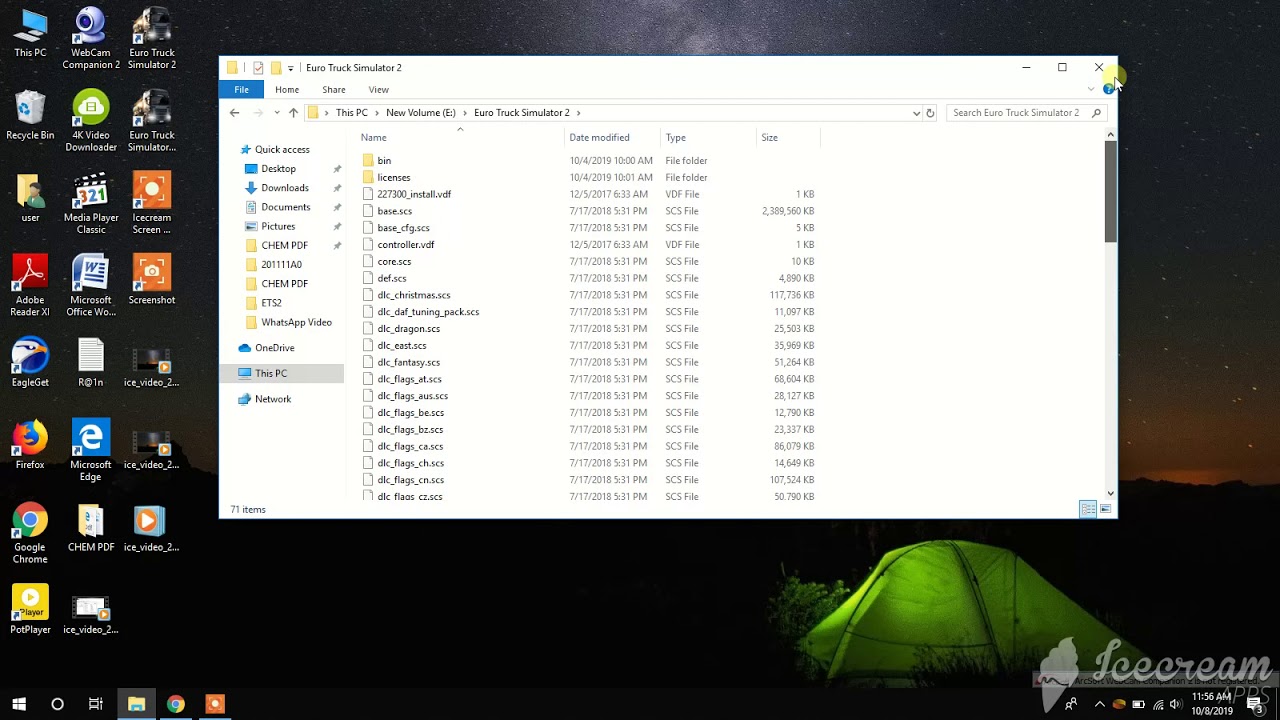Open ETS2 folder in navigation pane
1280x720 pixels.
pyautogui.click(x=271, y=303)
